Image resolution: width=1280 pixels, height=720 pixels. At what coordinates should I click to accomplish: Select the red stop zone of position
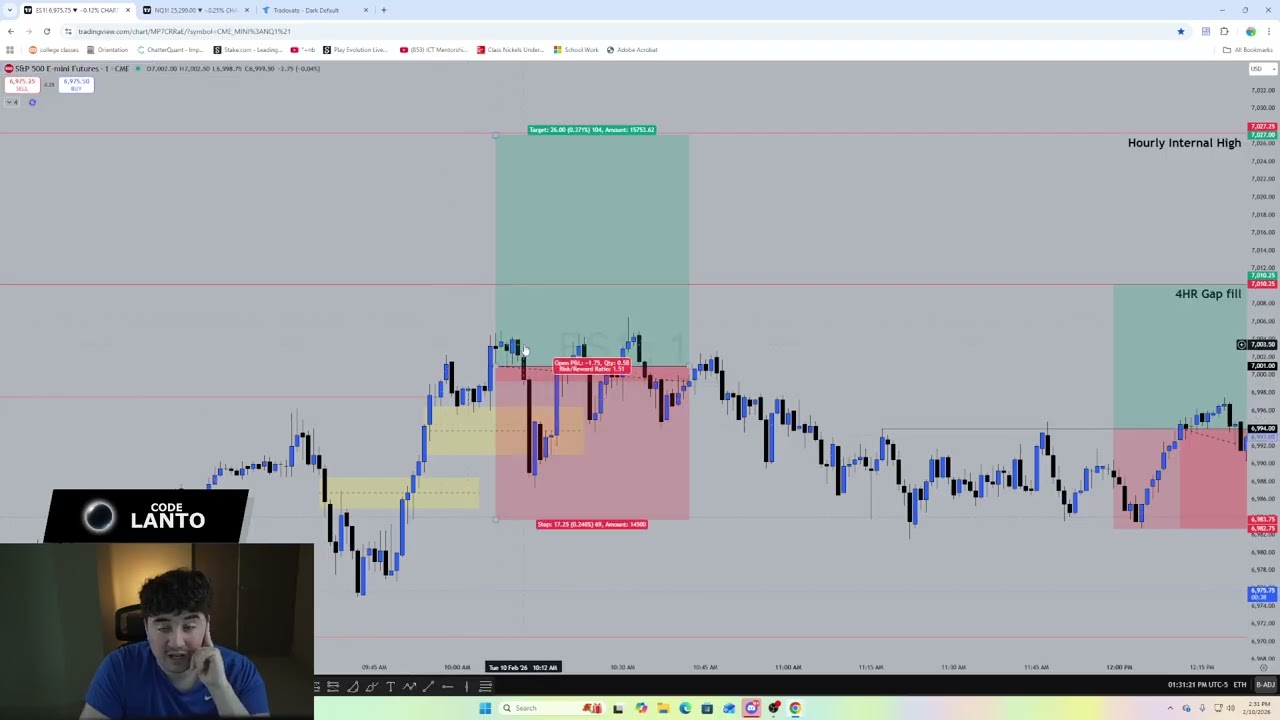click(x=592, y=443)
